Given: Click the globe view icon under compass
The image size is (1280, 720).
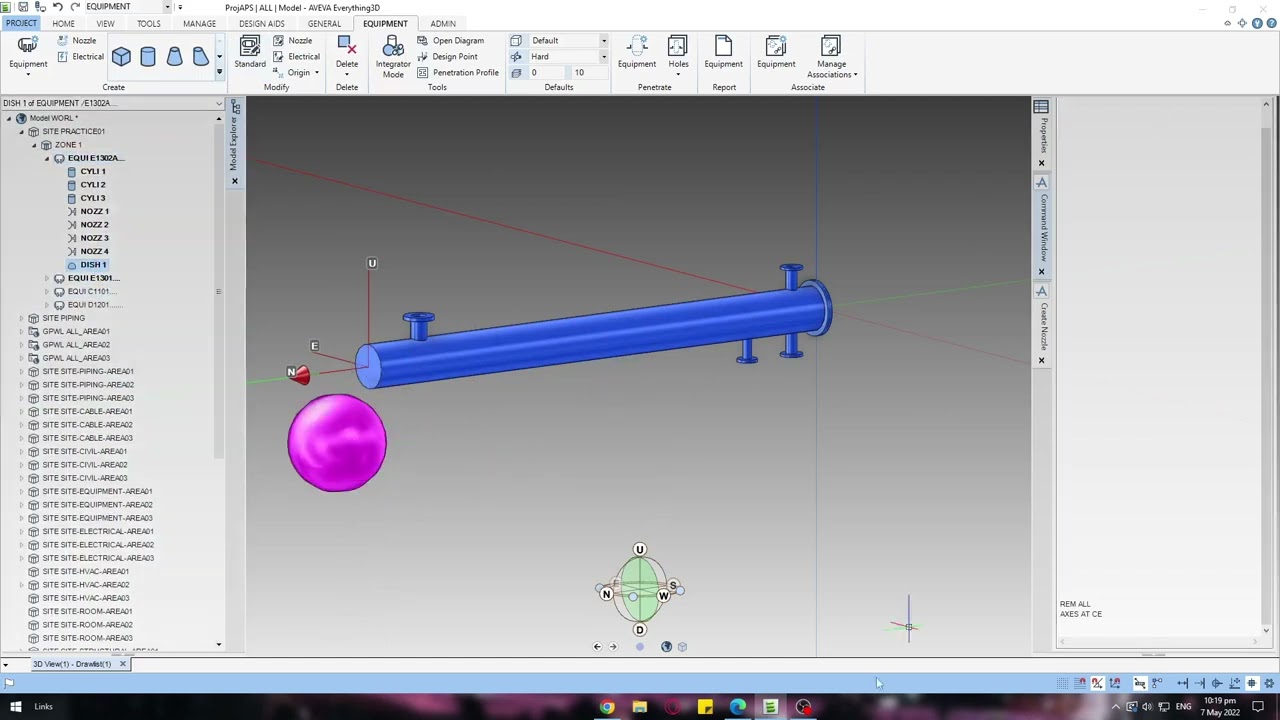Looking at the screenshot, I should 666,647.
